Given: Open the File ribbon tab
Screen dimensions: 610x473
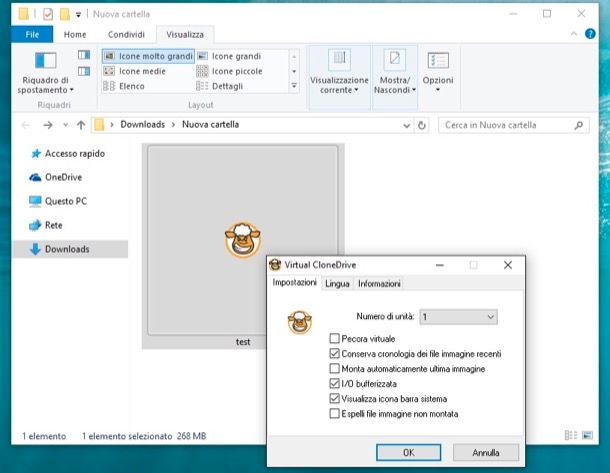Looking at the screenshot, I should [x=32, y=34].
